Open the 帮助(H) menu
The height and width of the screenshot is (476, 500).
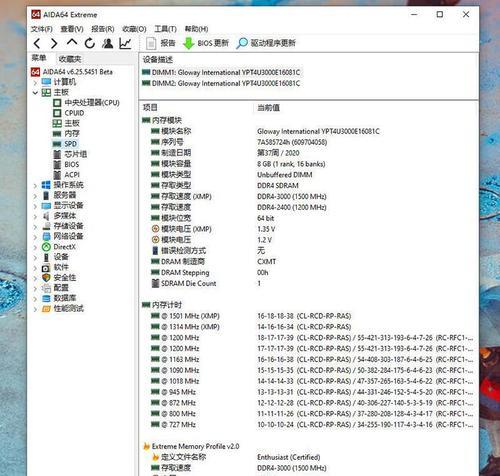[196, 29]
